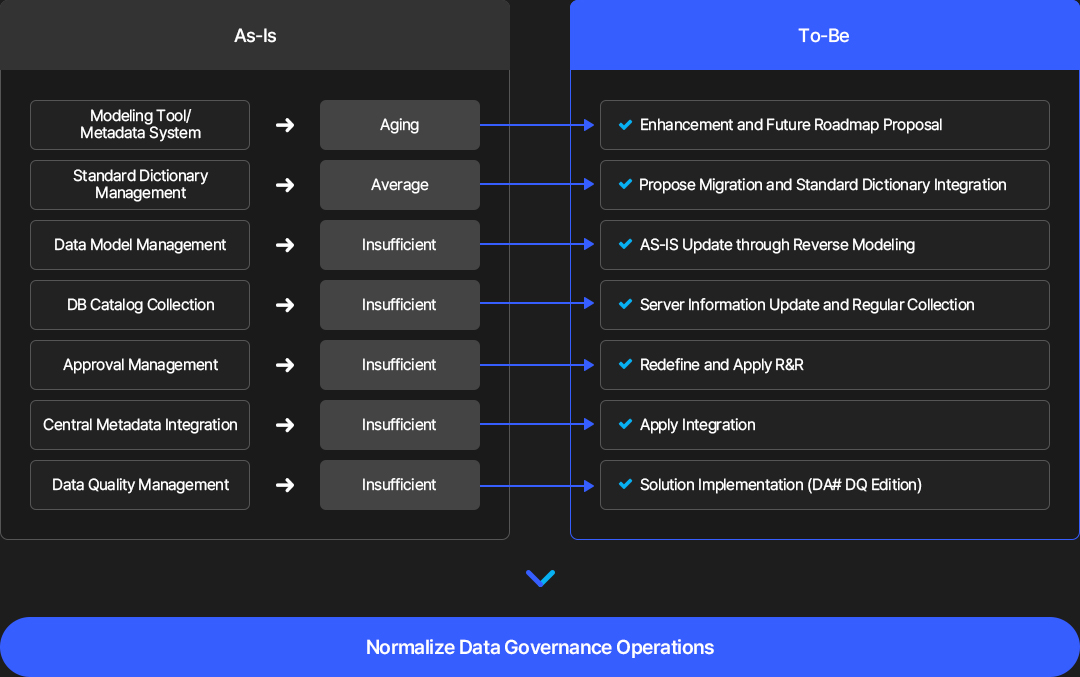1080x677 pixels.
Task: Click the arrow icon after Central Metadata Integration
Action: pos(285,425)
